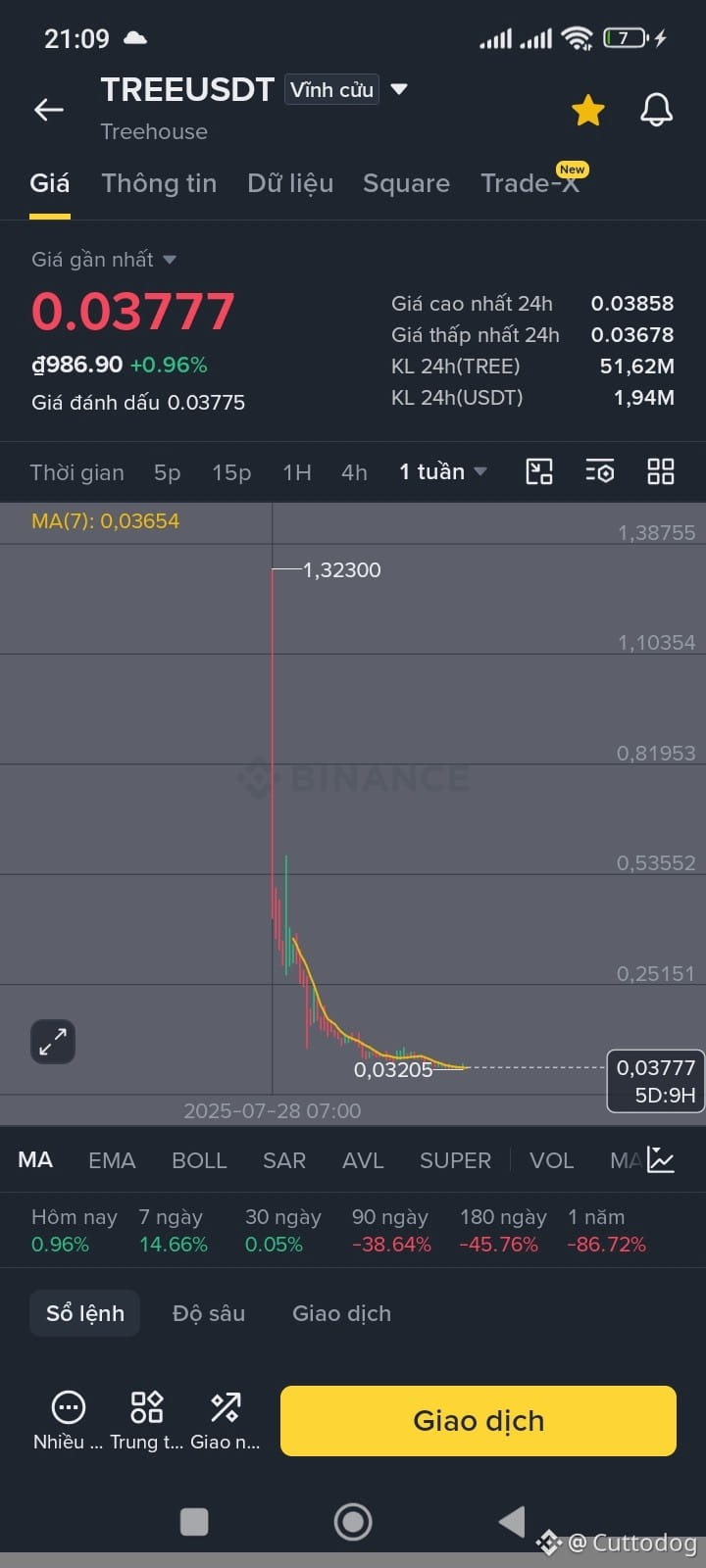Switch to the Square tab
Screen dimensions: 706x1568
[x=406, y=183]
